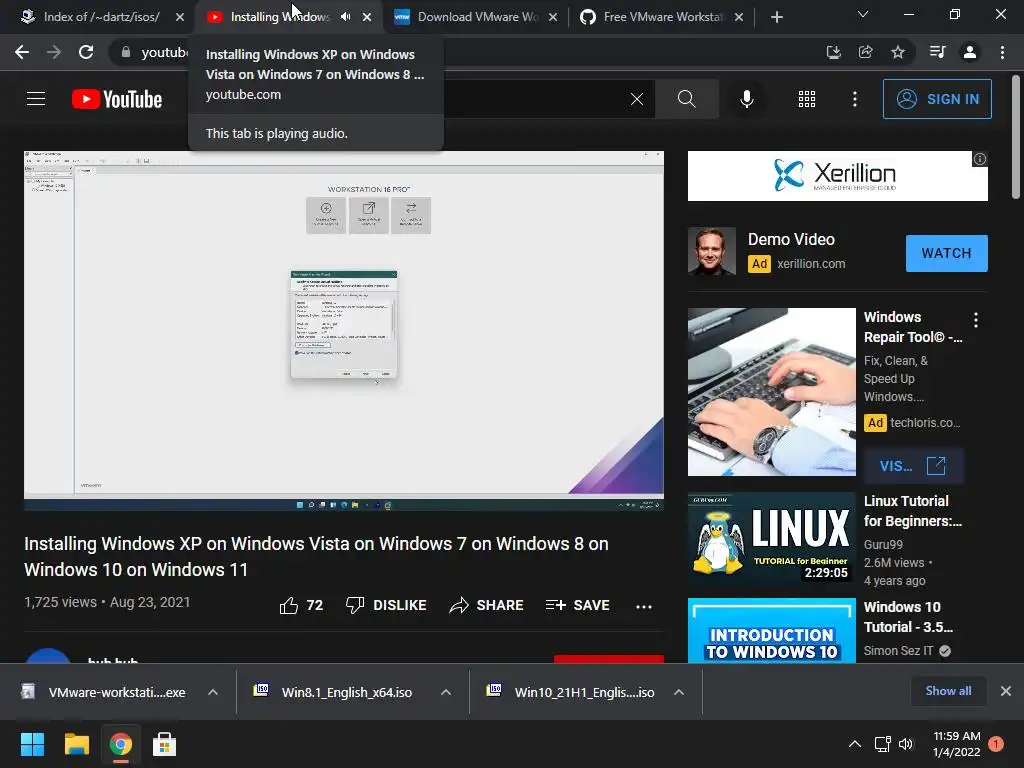The width and height of the screenshot is (1024, 768).
Task: Click the video player
Action: coord(344,330)
